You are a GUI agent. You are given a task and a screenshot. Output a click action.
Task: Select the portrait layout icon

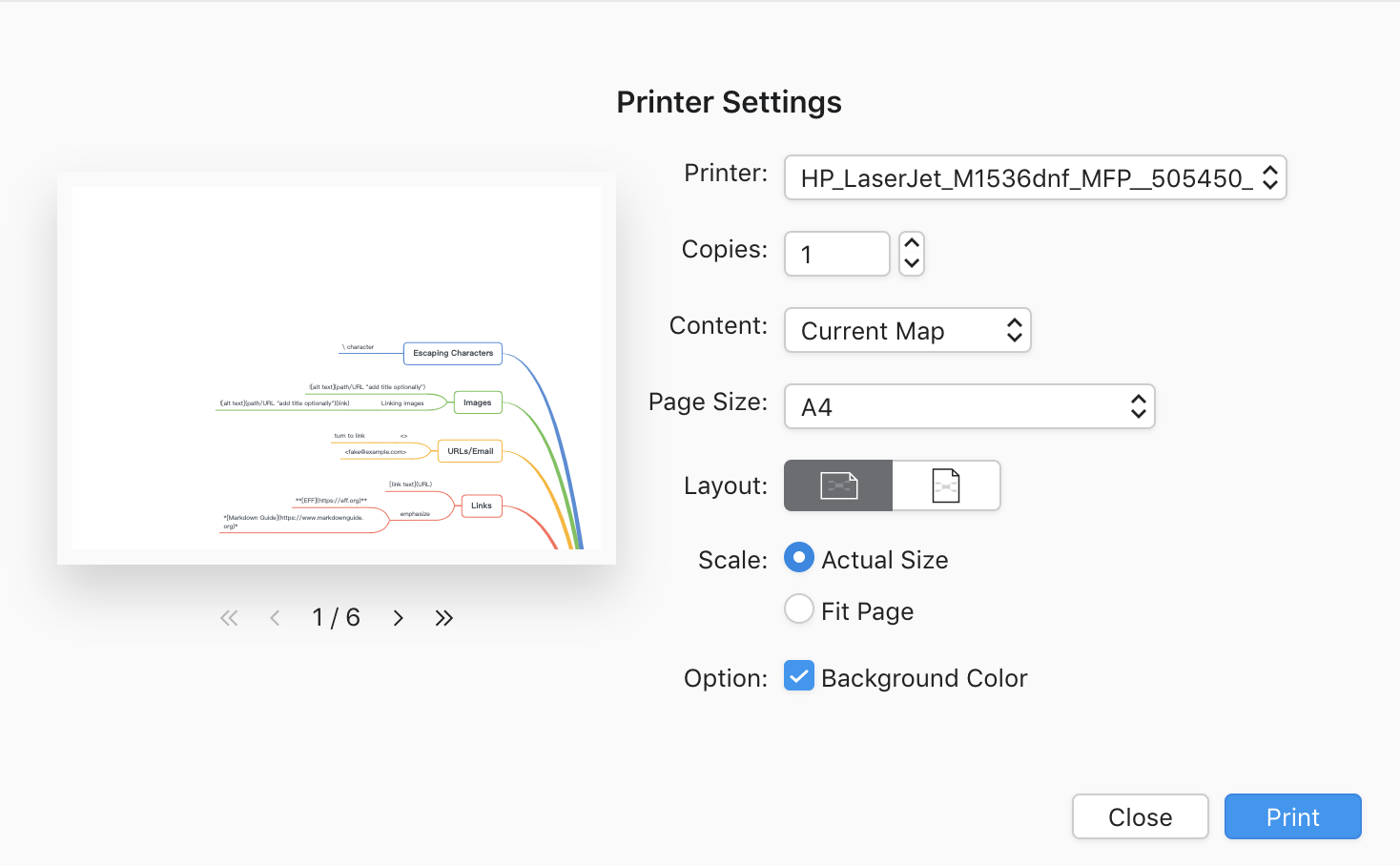click(x=946, y=485)
